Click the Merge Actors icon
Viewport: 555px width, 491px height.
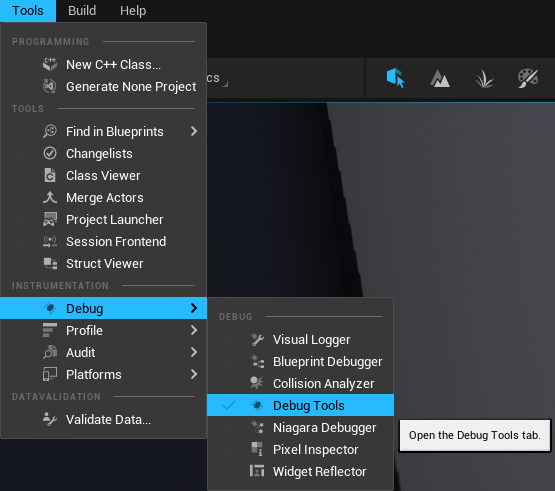click(50, 197)
